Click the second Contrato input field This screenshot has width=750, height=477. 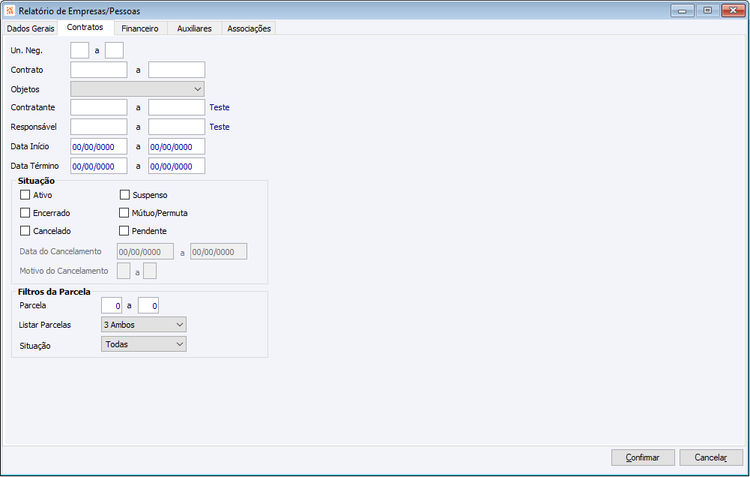(176, 70)
